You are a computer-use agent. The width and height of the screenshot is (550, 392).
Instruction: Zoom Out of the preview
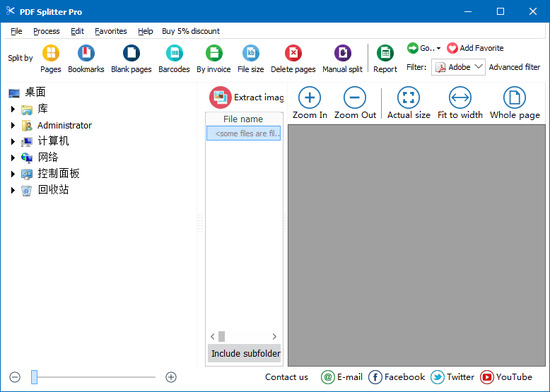(355, 103)
